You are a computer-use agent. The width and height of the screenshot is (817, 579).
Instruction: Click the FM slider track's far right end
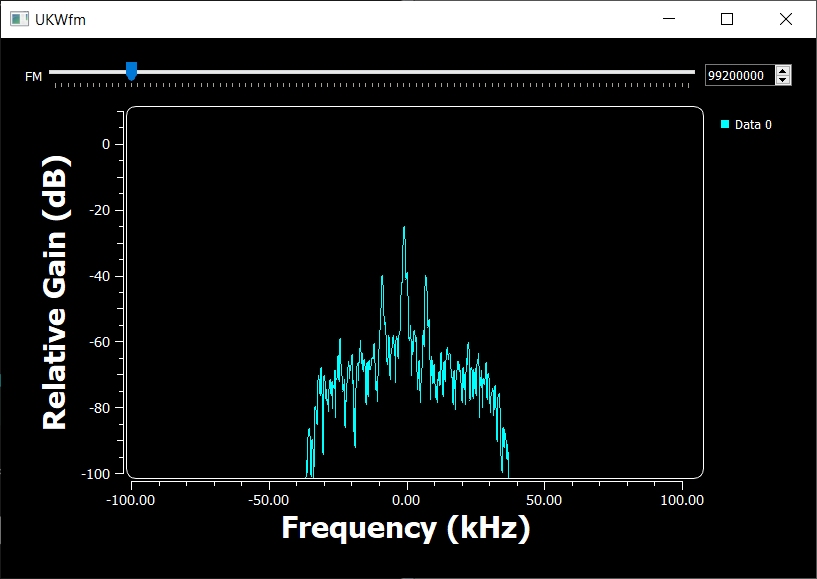[x=691, y=72]
